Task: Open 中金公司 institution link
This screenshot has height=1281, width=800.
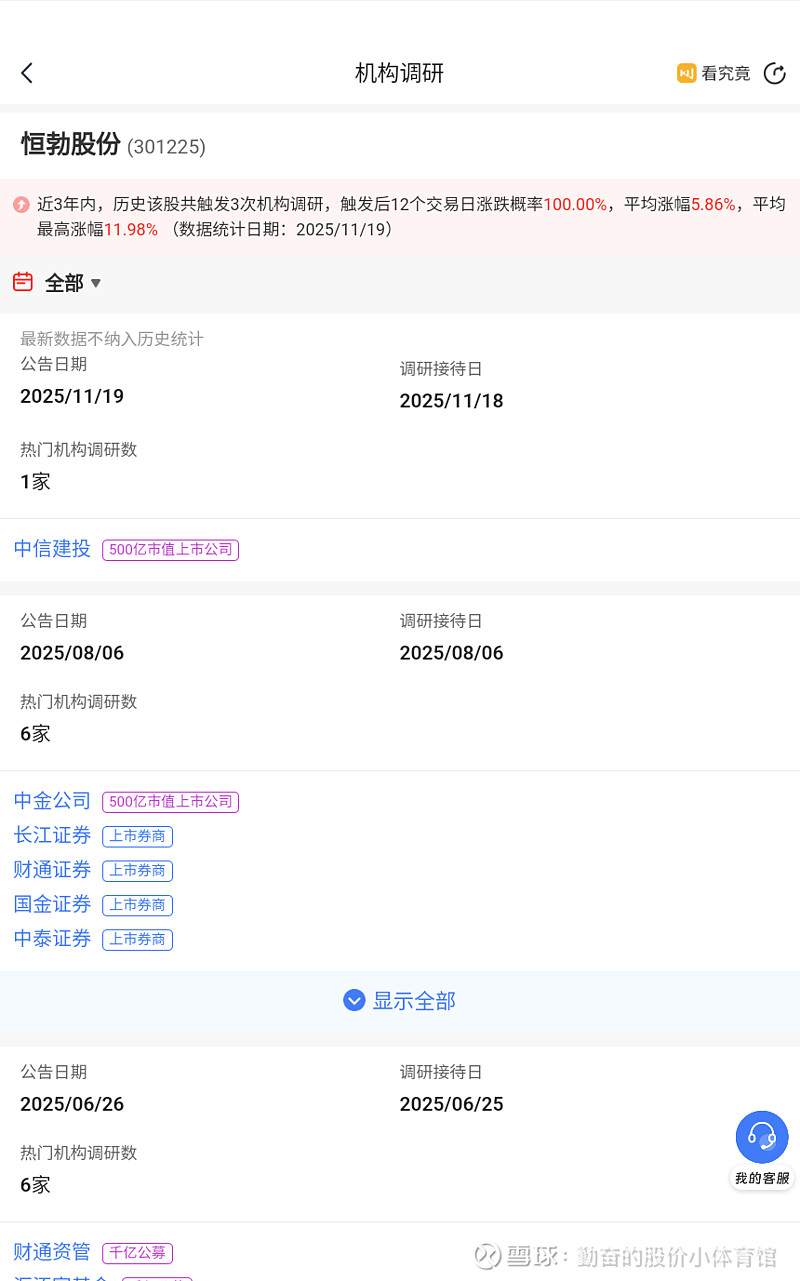Action: (52, 801)
